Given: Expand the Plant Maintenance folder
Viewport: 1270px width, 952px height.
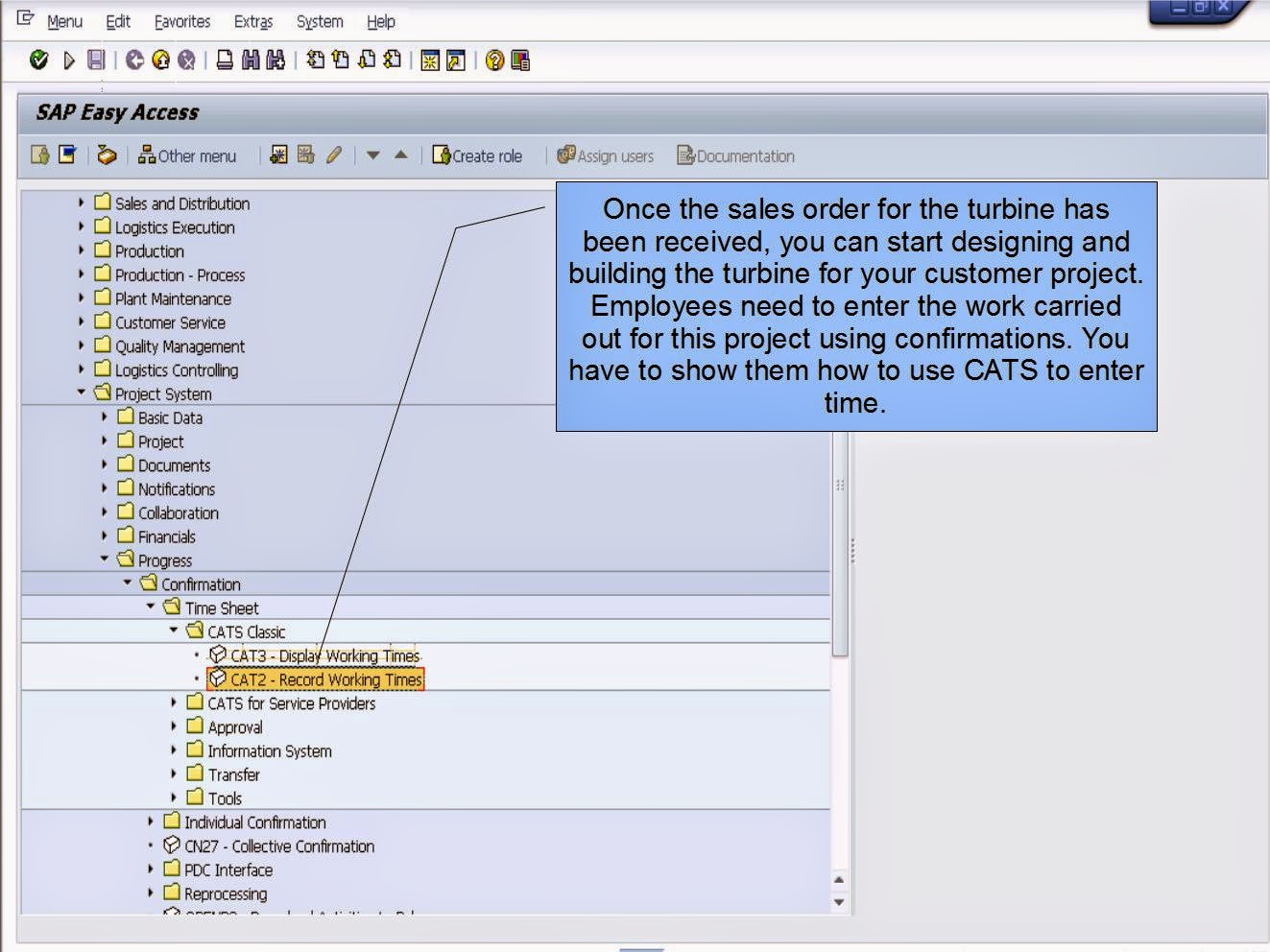Looking at the screenshot, I should tap(81, 297).
